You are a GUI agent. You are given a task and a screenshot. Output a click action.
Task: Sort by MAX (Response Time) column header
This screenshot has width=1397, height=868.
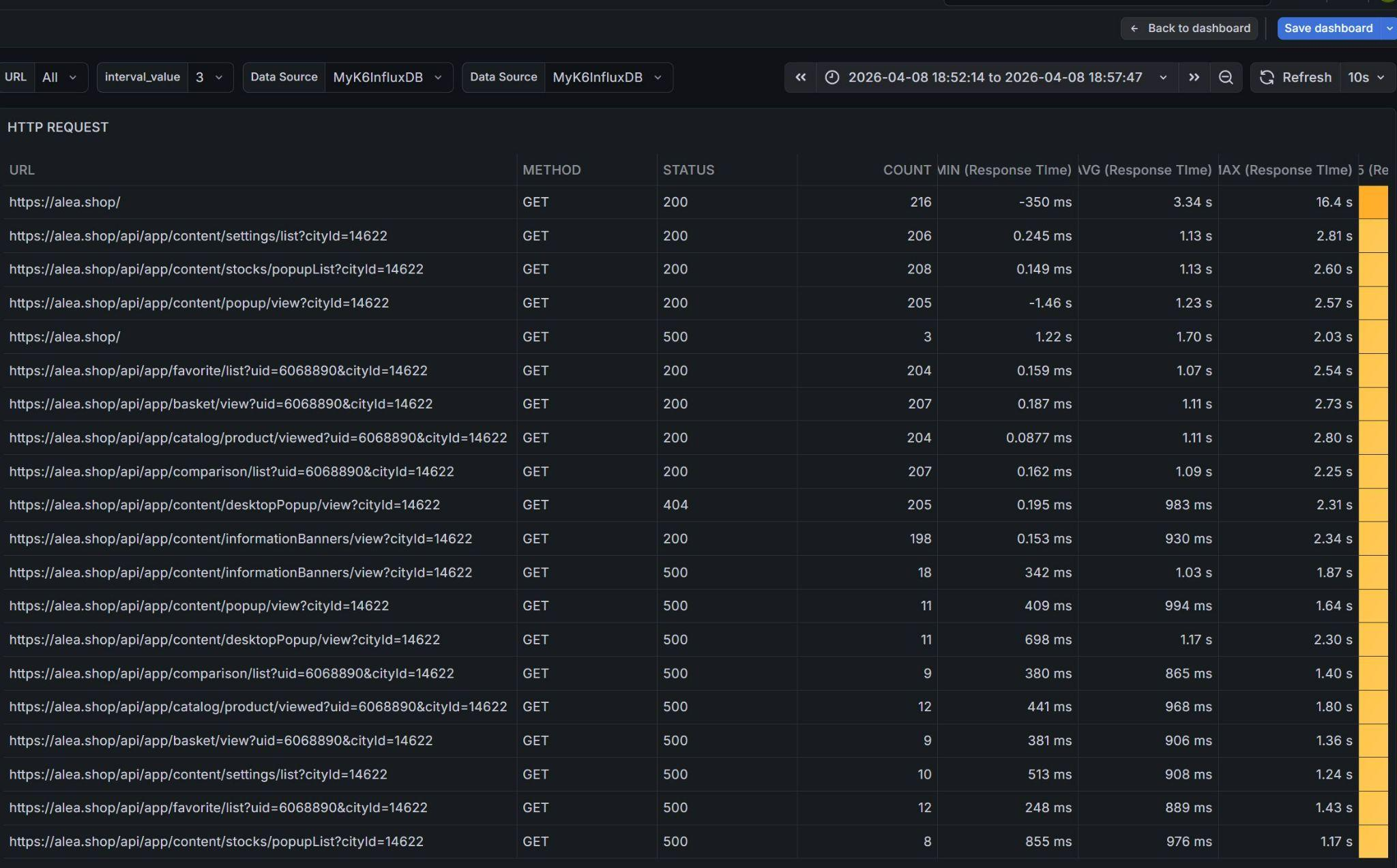tap(1286, 170)
